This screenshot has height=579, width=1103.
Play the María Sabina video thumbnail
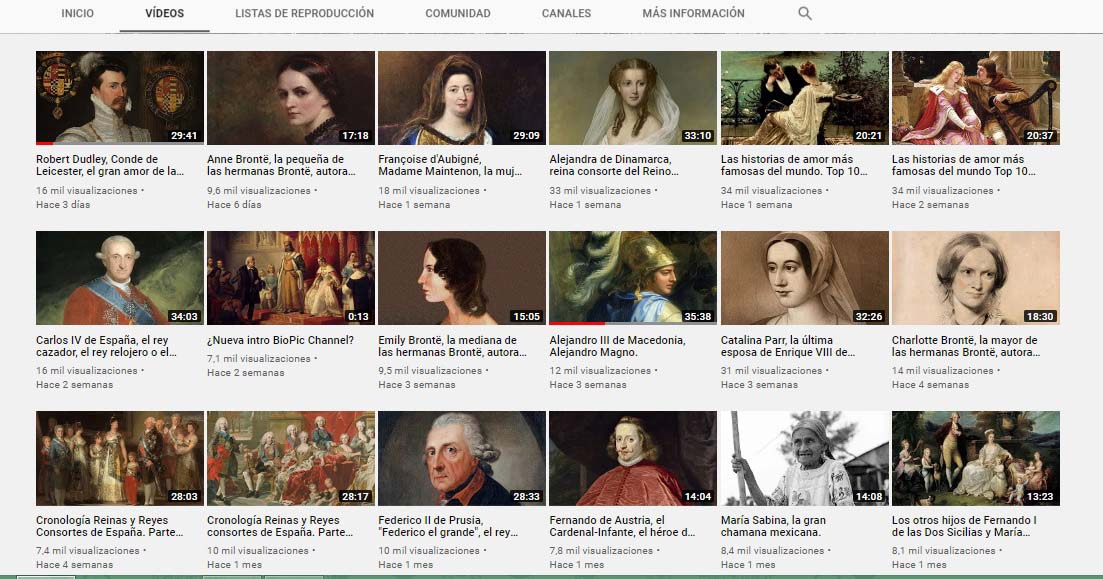tap(804, 458)
